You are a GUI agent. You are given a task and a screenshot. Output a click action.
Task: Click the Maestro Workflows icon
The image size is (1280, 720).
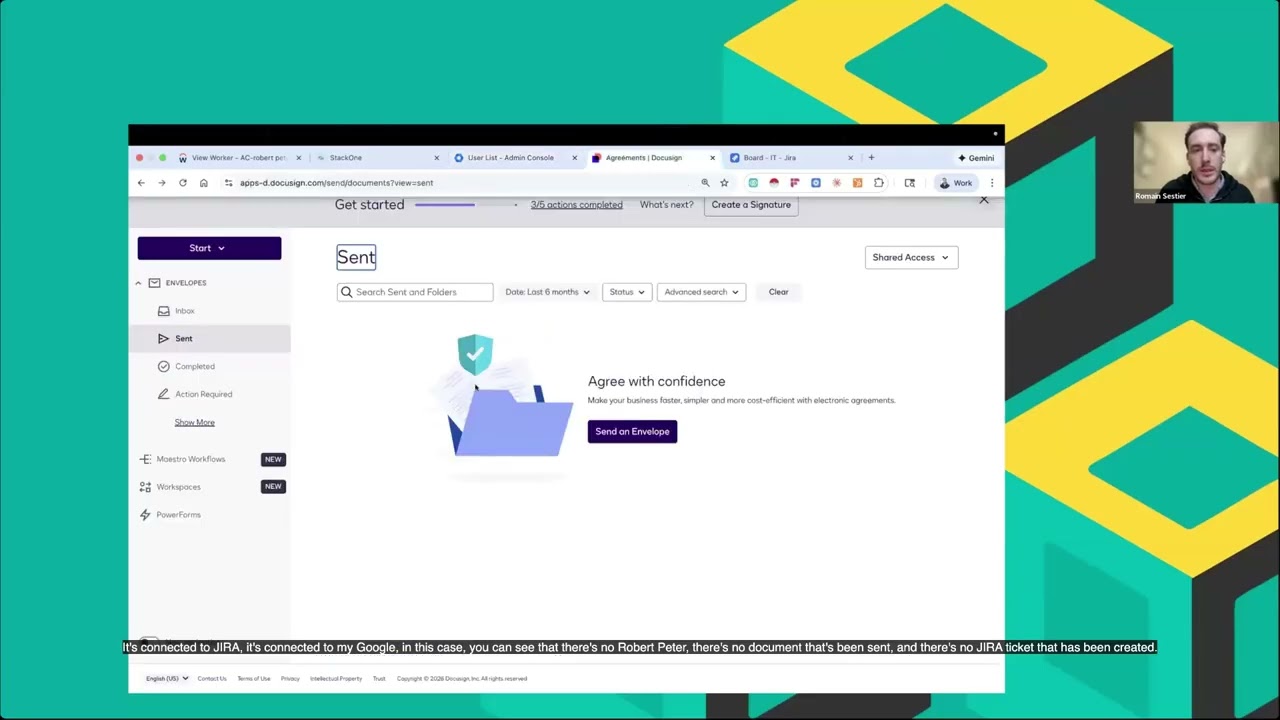click(x=145, y=459)
